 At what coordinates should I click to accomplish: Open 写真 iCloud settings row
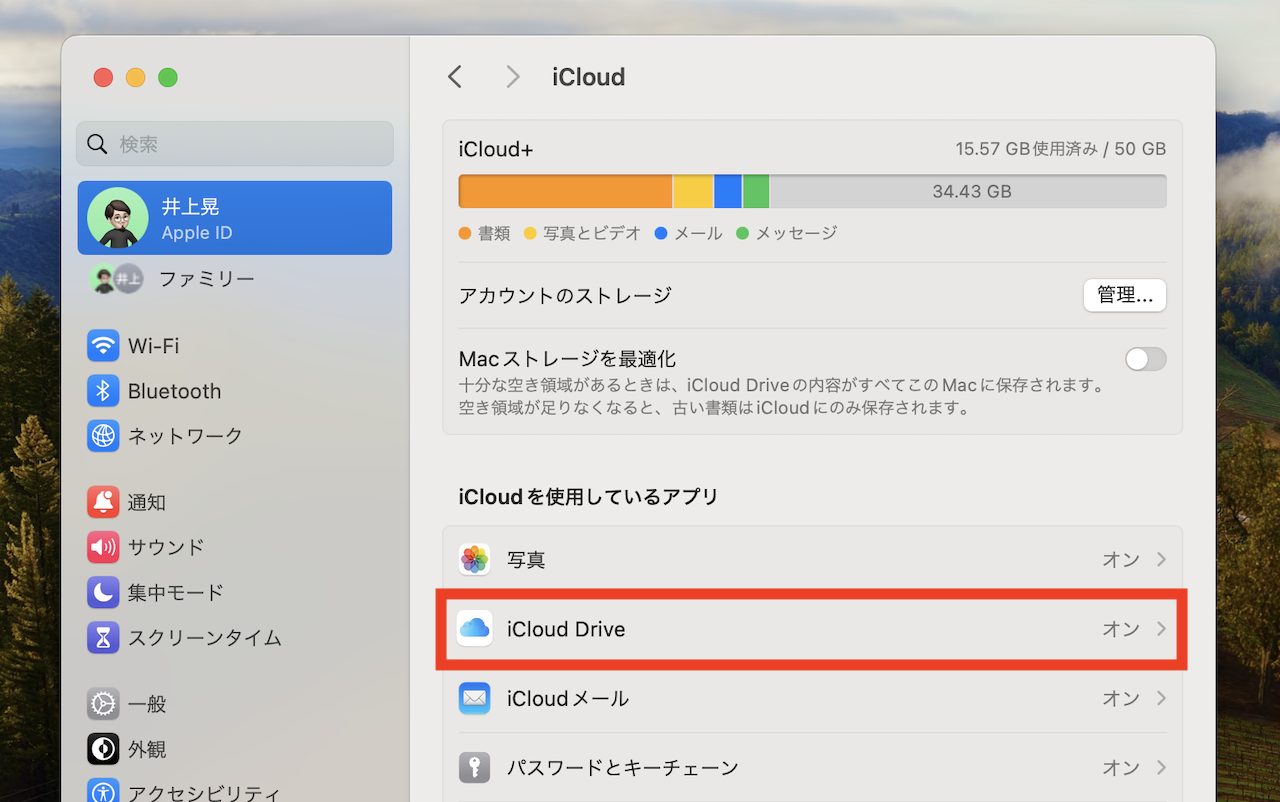coord(812,560)
